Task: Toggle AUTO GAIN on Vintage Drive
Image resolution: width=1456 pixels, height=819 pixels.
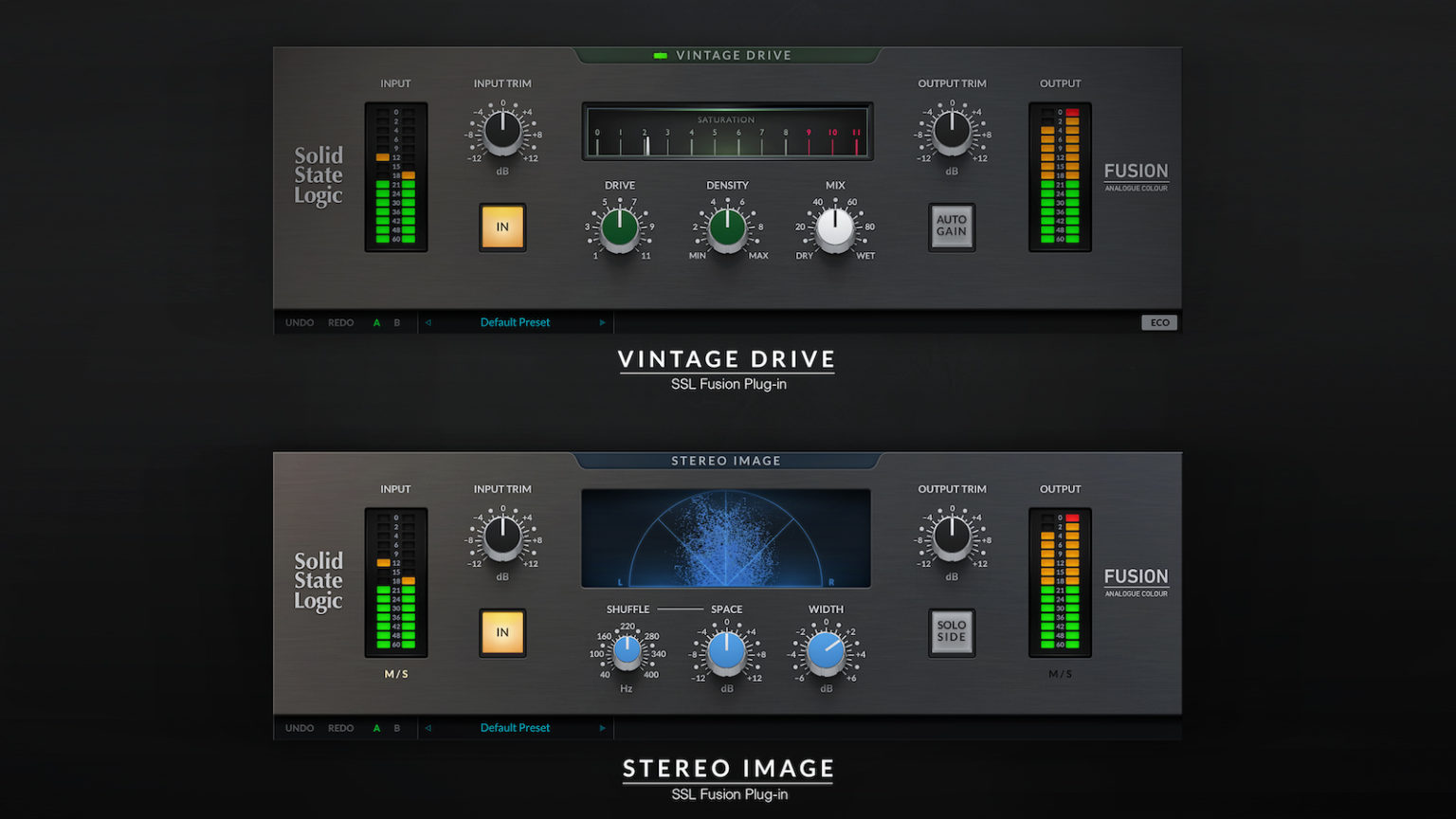Action: (x=951, y=227)
